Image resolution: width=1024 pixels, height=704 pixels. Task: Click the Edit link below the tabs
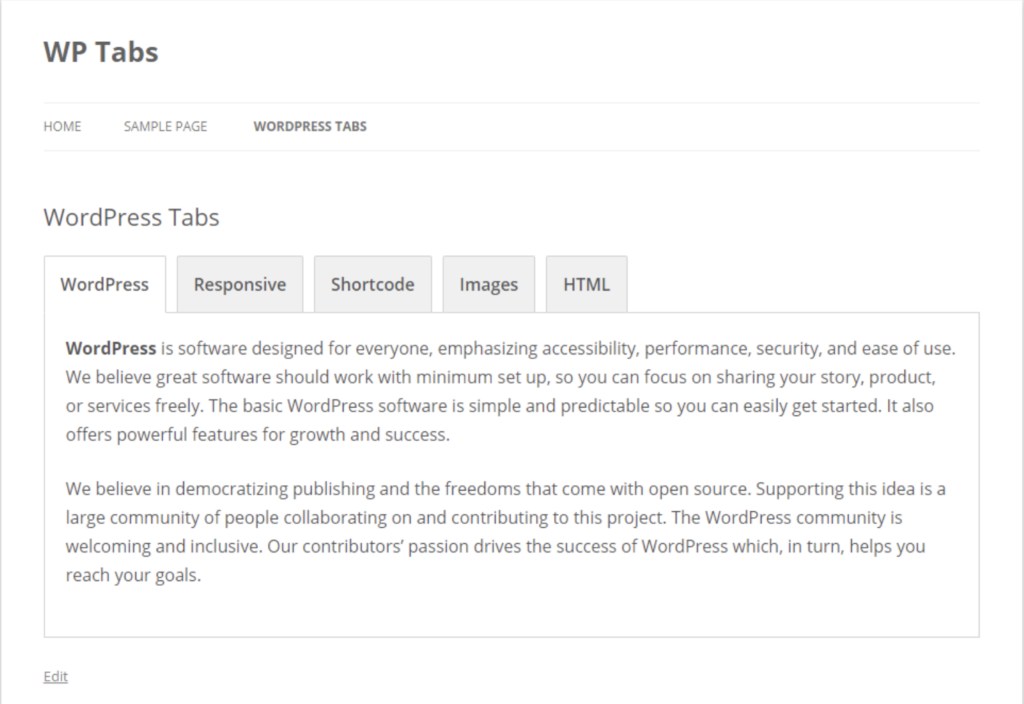pyautogui.click(x=55, y=677)
